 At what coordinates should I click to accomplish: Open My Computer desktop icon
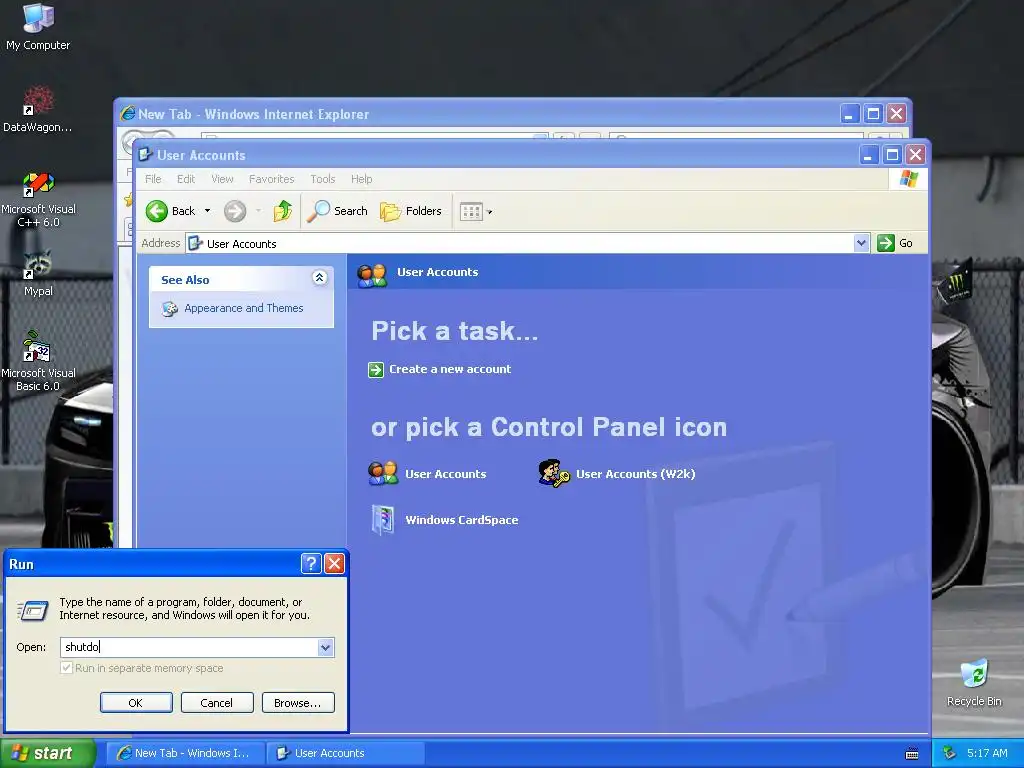coord(38,27)
